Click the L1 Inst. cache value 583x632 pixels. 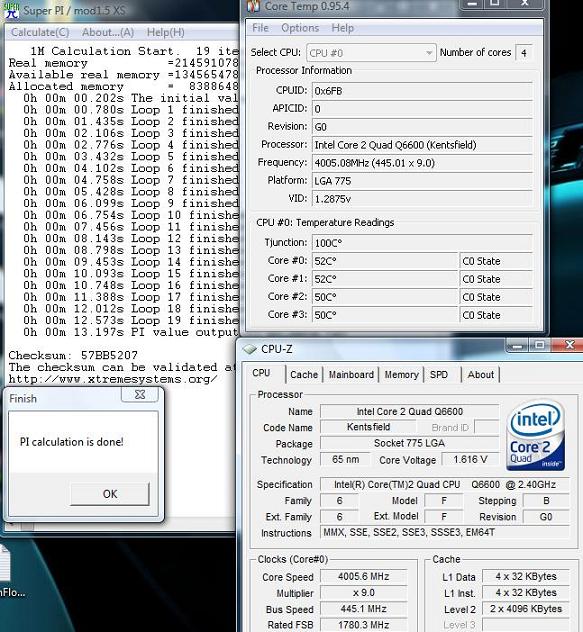[x=526, y=592]
